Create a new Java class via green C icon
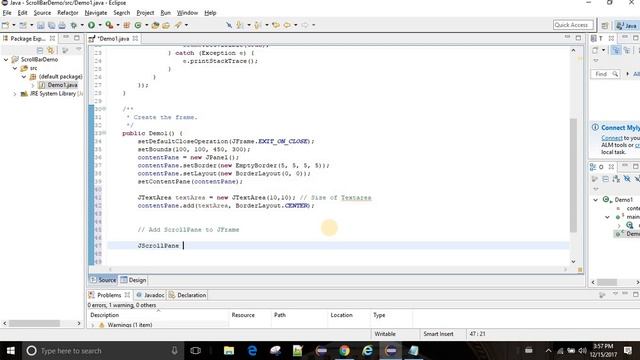Screen dimensions: 640x360 (x=138, y=25)
